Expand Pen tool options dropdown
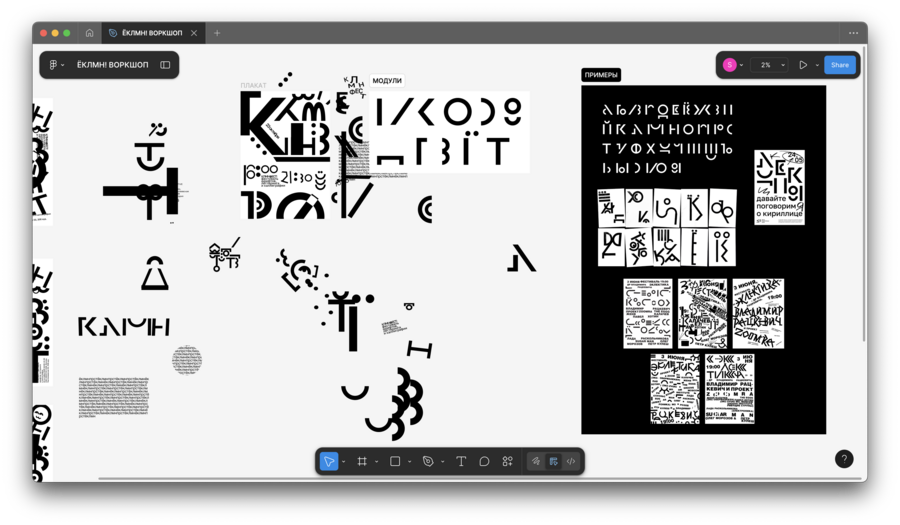The width and height of the screenshot is (900, 525). [x=443, y=462]
